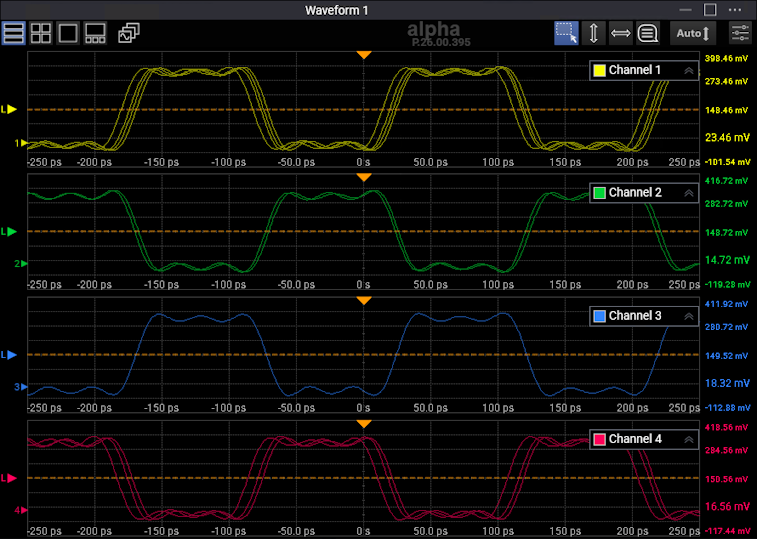Click the cascade windows icon
The width and height of the screenshot is (757, 539).
pyautogui.click(x=128, y=33)
